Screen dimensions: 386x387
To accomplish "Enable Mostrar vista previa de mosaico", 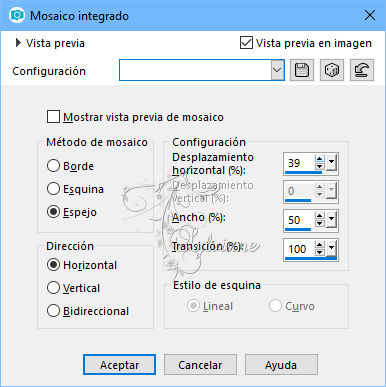I will coord(53,117).
